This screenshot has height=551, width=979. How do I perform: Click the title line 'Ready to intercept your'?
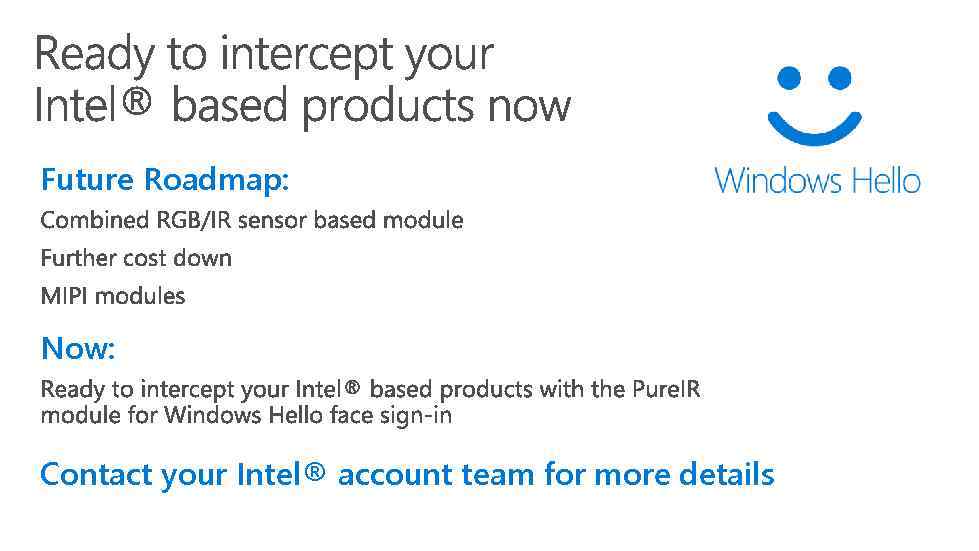[x=264, y=54]
